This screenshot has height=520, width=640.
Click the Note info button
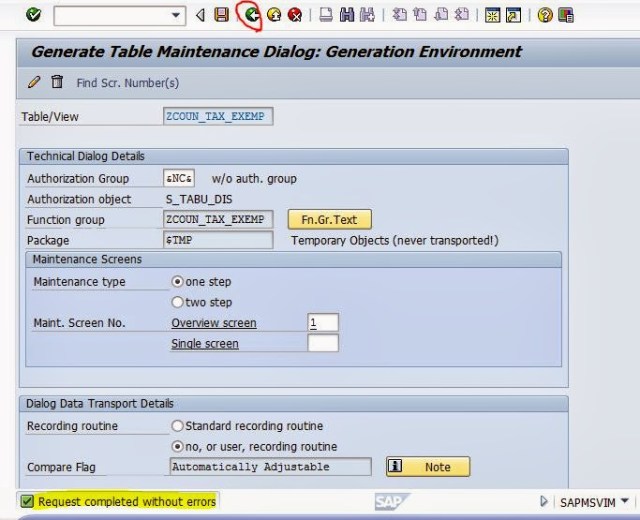tap(428, 467)
